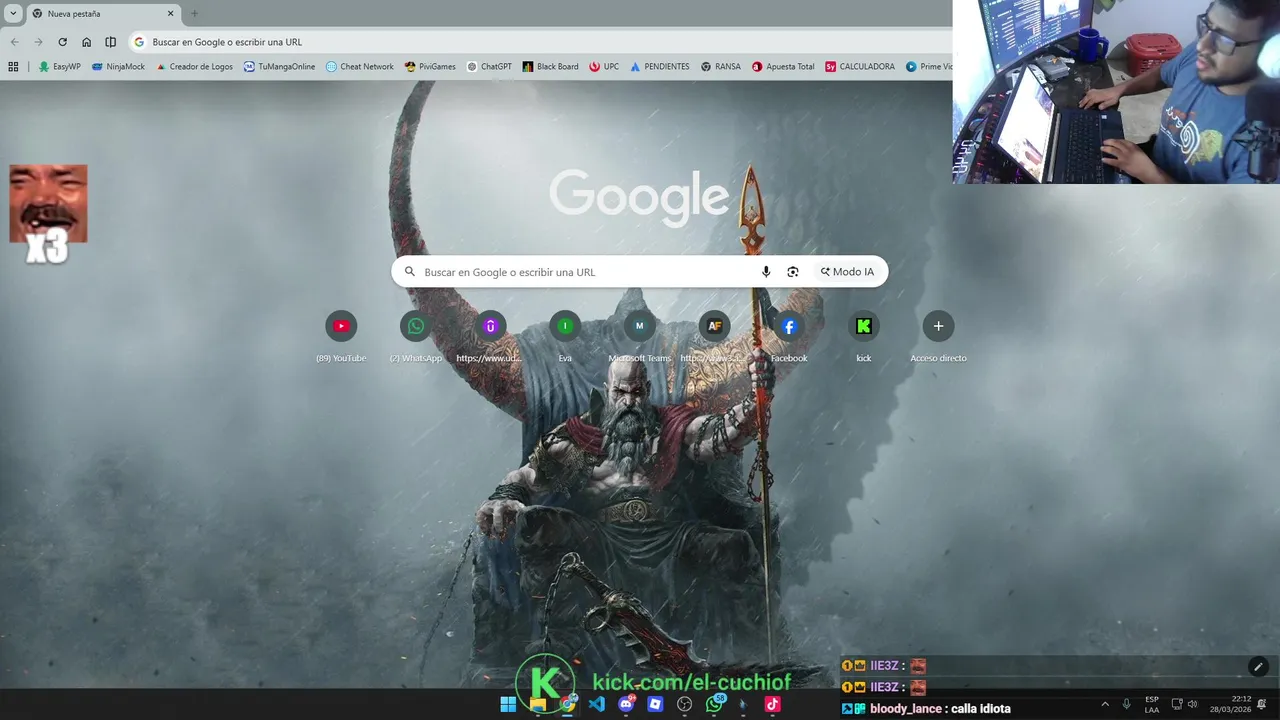The image size is (1280, 720).
Task: Click the tray microphone icon
Action: point(1127,704)
